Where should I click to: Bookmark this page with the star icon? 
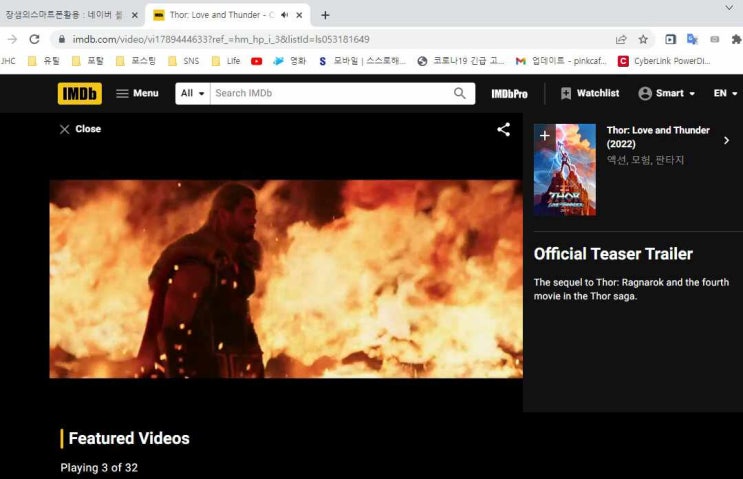coord(643,39)
